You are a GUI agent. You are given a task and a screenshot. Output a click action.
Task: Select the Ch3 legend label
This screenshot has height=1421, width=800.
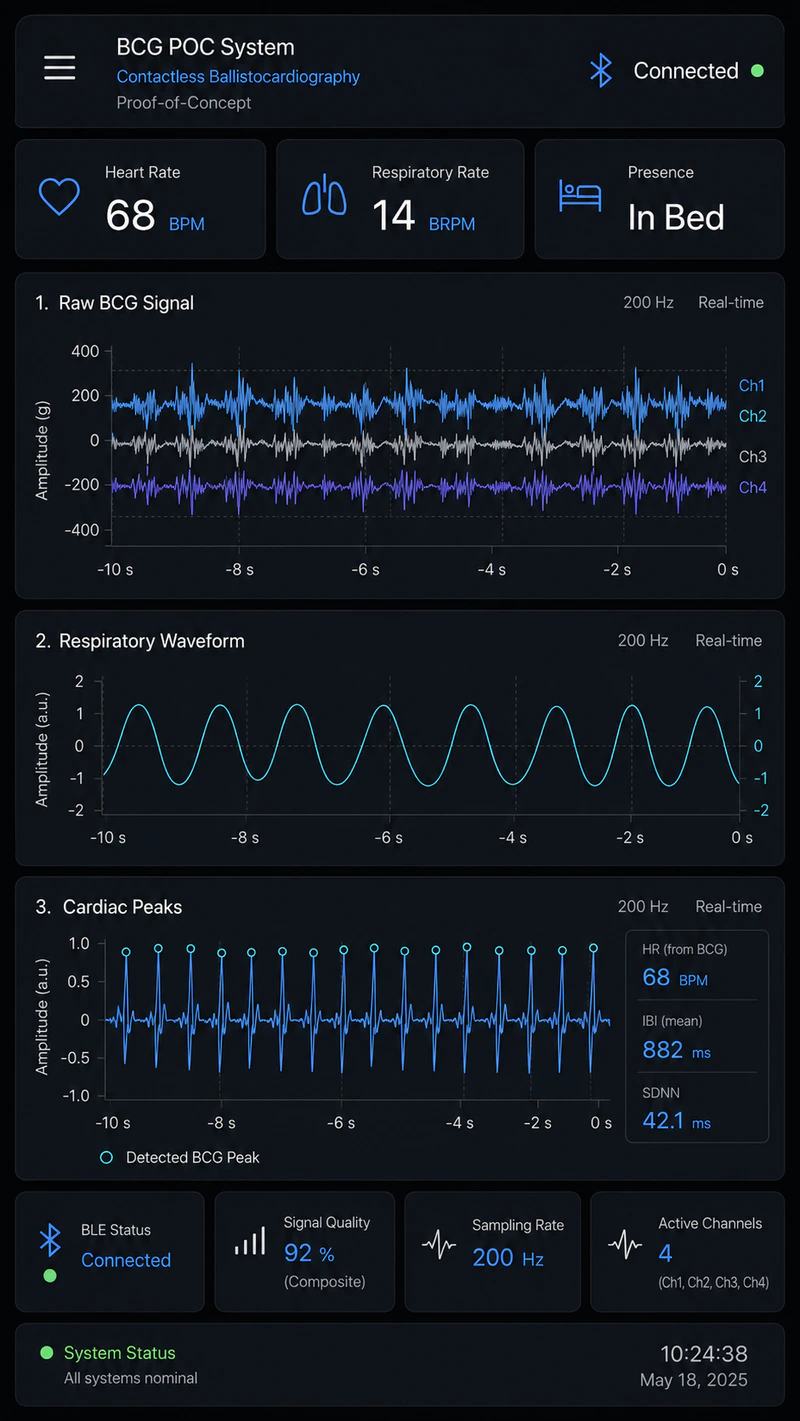753,457
